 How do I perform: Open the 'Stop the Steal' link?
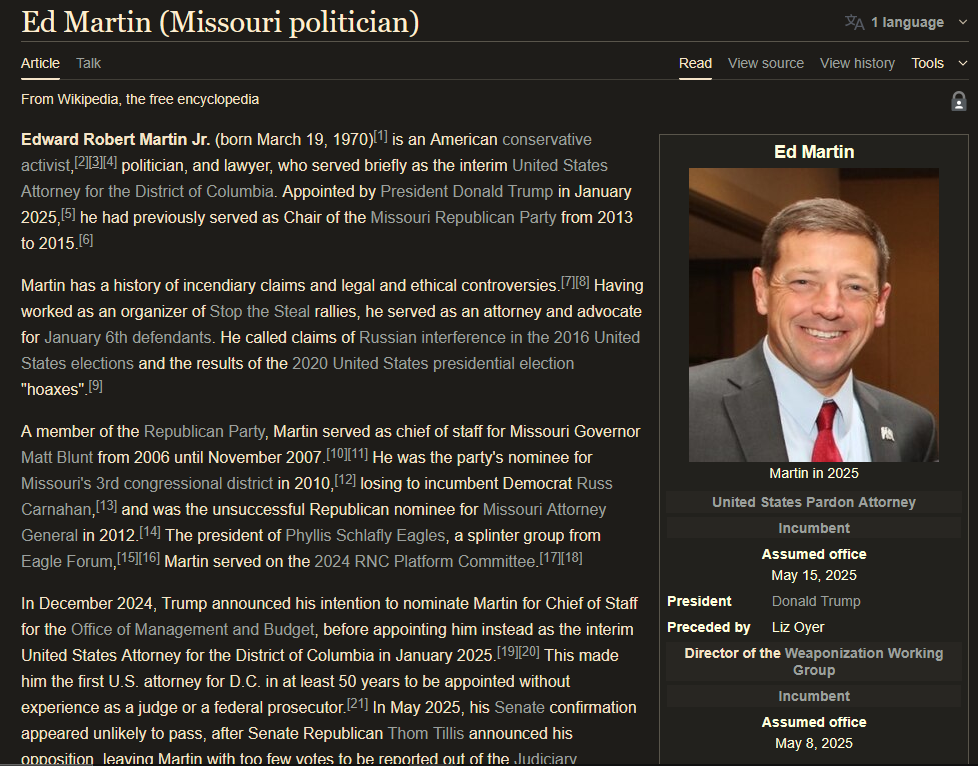click(259, 311)
